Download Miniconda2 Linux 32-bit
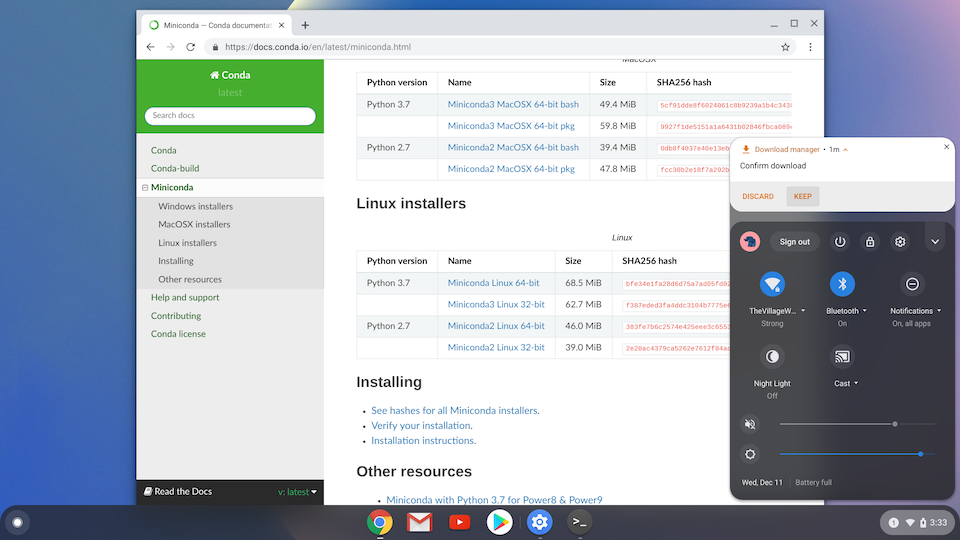The width and height of the screenshot is (960, 540). click(x=496, y=347)
